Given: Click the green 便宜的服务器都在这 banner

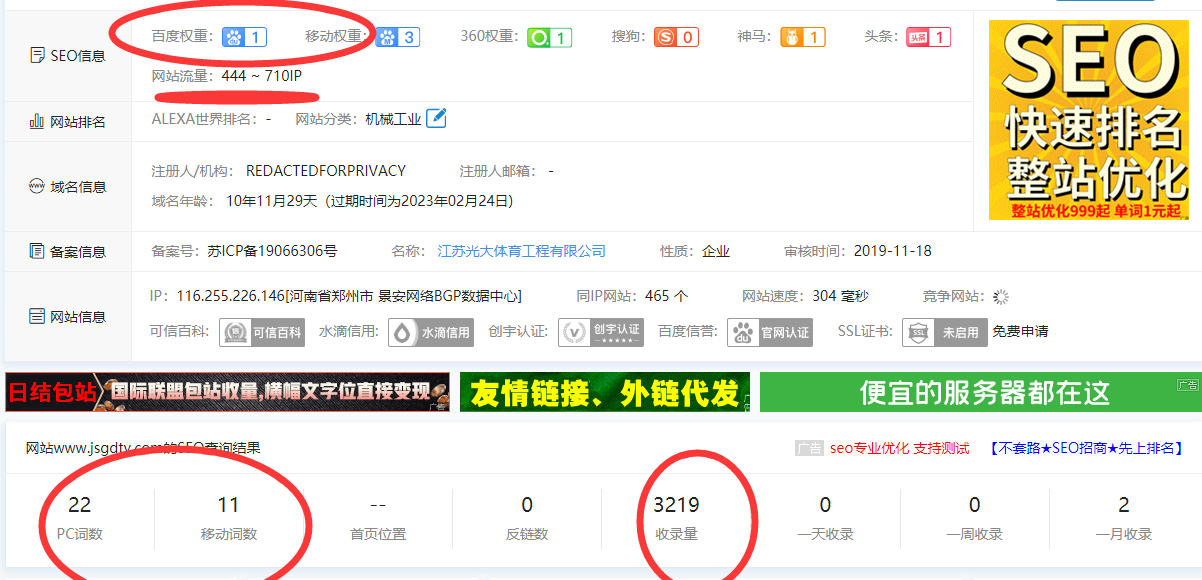Looking at the screenshot, I should coord(980,392).
